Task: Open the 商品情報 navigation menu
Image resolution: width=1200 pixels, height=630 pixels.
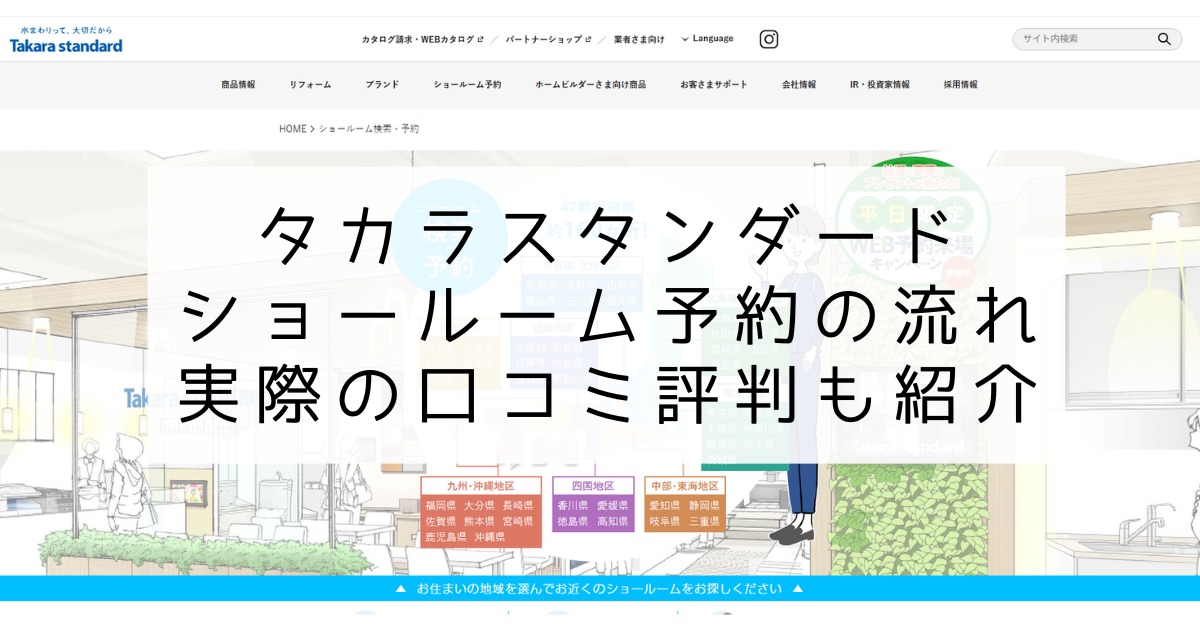Action: coord(238,85)
